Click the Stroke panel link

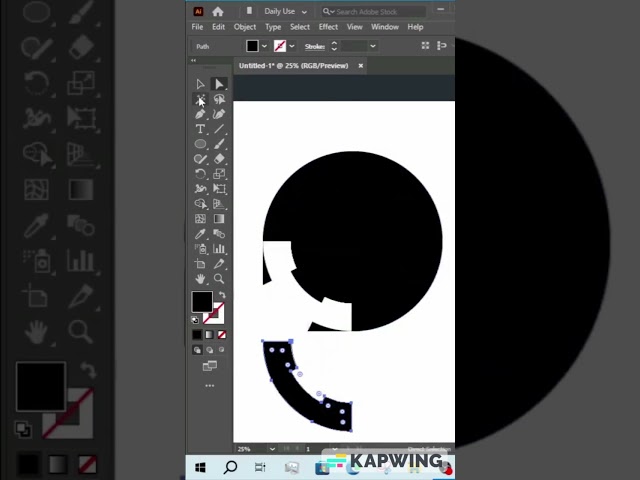click(315, 47)
